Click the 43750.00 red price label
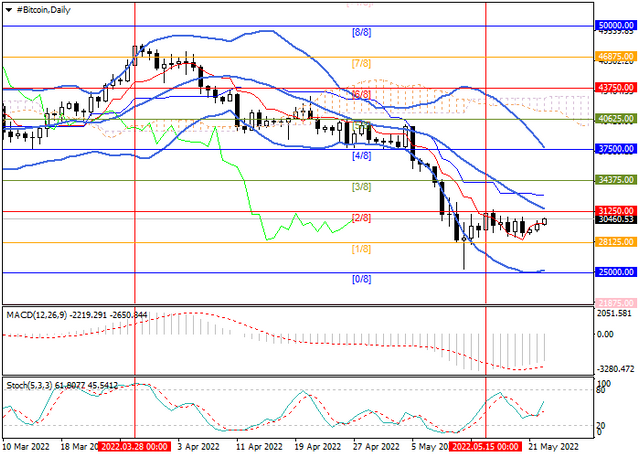This screenshot has width=640, height=457. (616, 87)
